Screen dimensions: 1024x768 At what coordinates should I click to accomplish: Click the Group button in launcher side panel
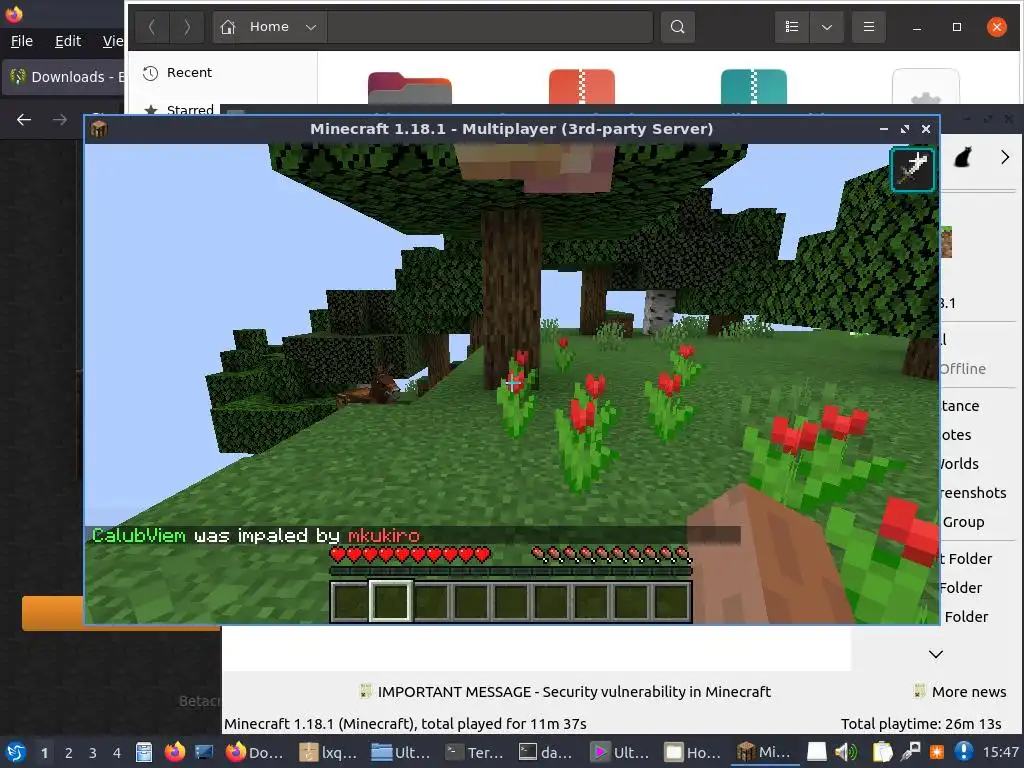pos(963,521)
